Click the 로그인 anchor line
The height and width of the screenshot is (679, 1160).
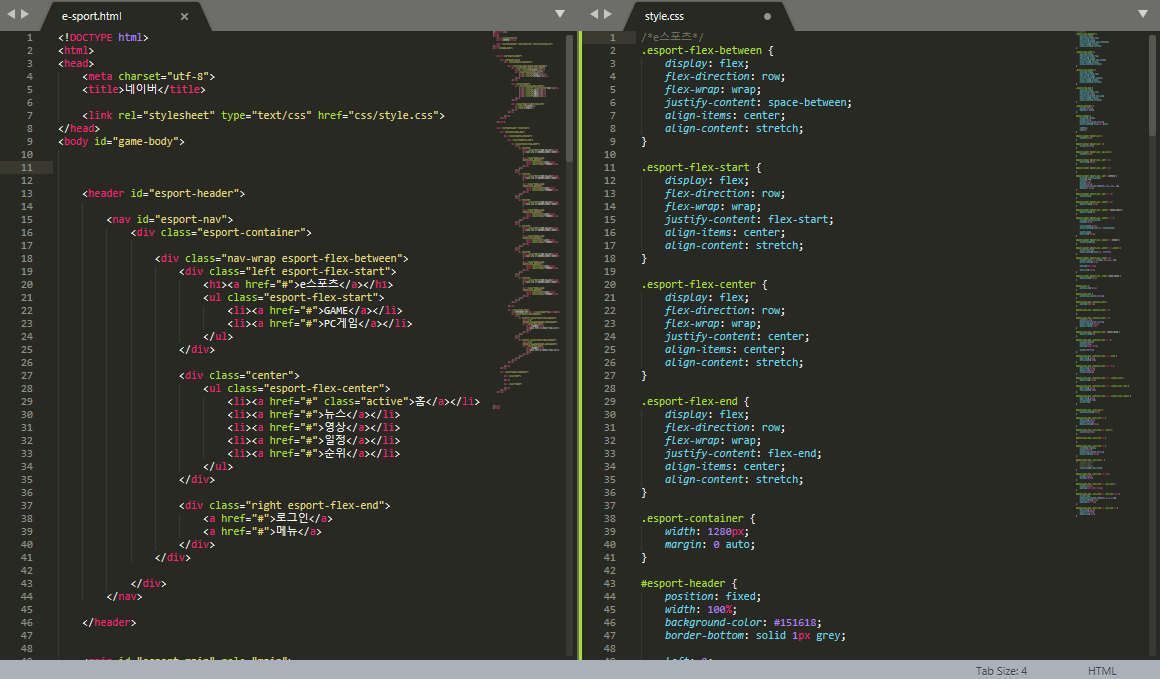(x=268, y=518)
